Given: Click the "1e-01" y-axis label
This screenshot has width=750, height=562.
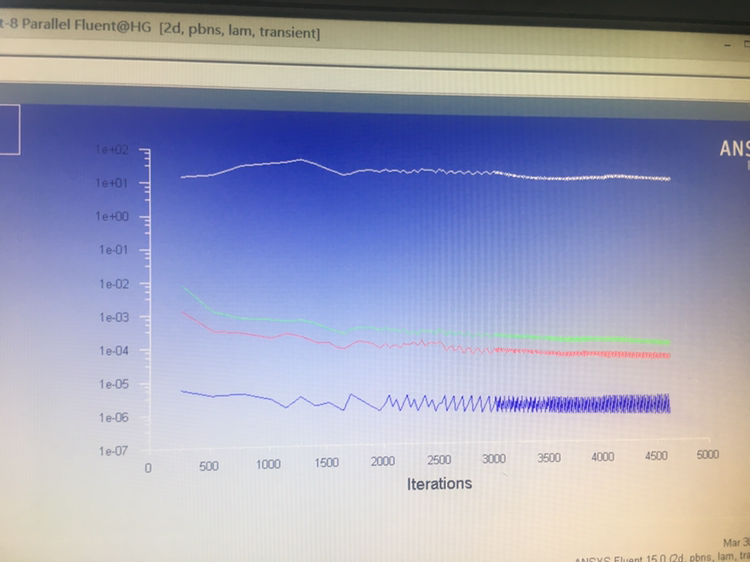Looking at the screenshot, I should pyautogui.click(x=114, y=250).
